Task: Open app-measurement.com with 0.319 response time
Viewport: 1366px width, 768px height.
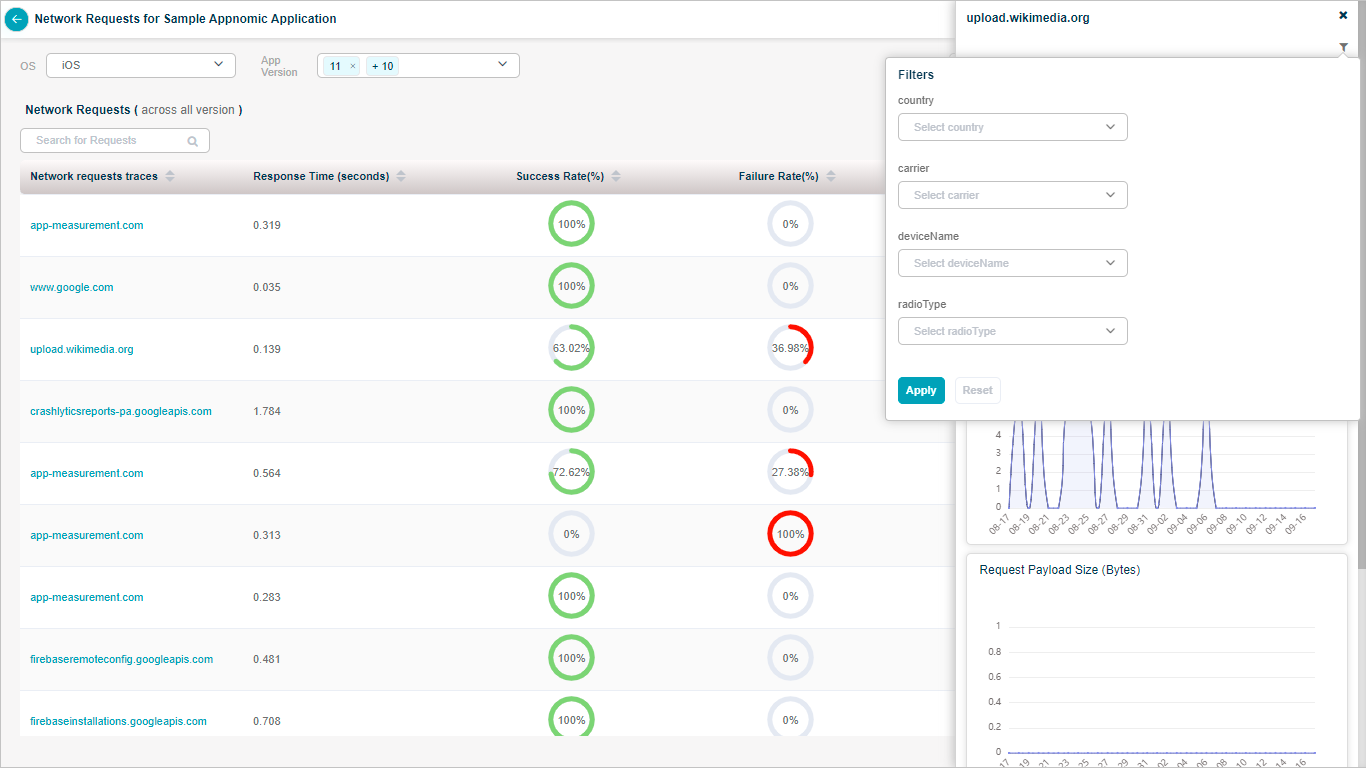Action: tap(87, 225)
